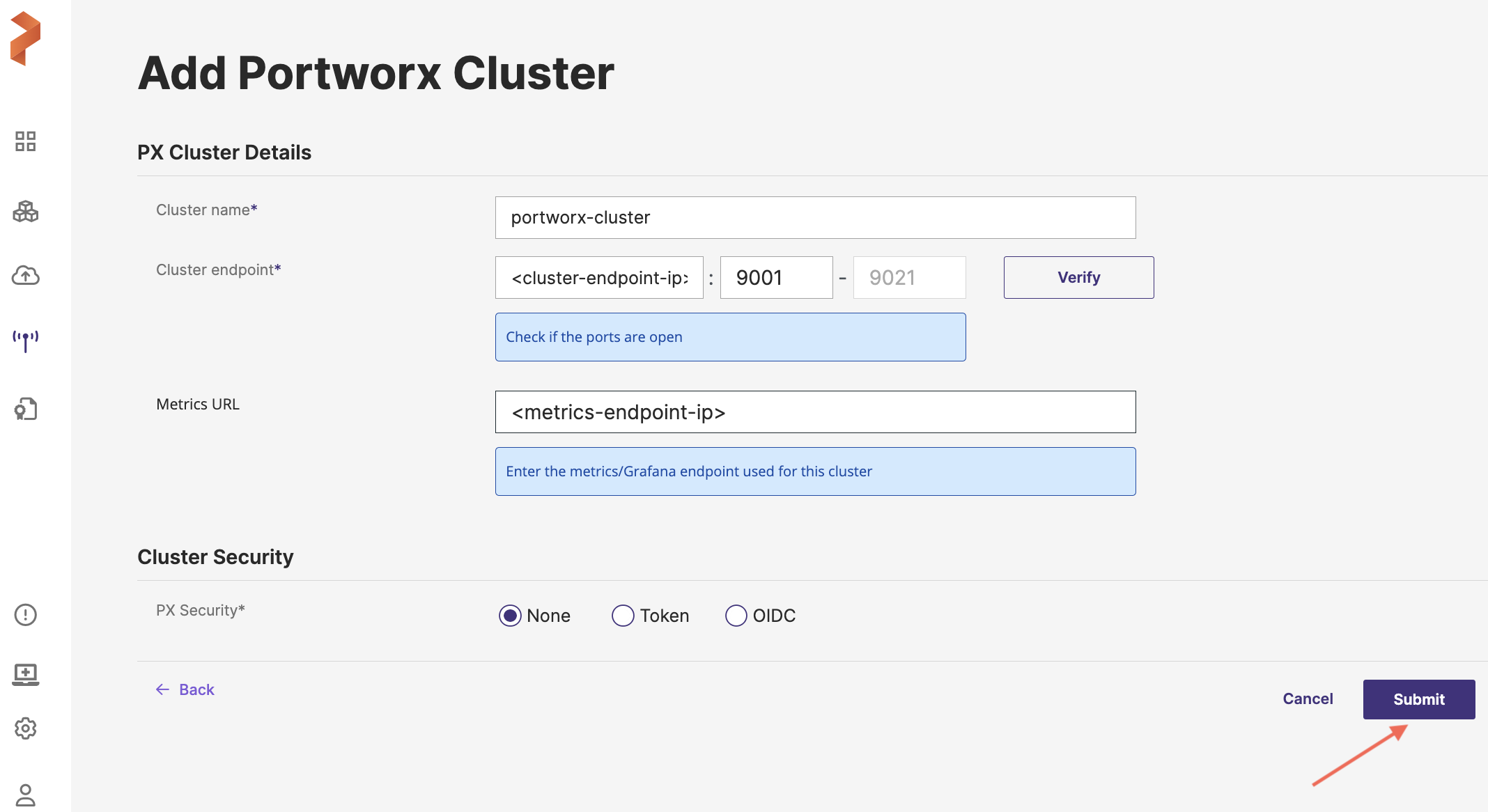This screenshot has height=812, width=1488.
Task: Open the stacked cubes applications icon
Action: (x=26, y=211)
